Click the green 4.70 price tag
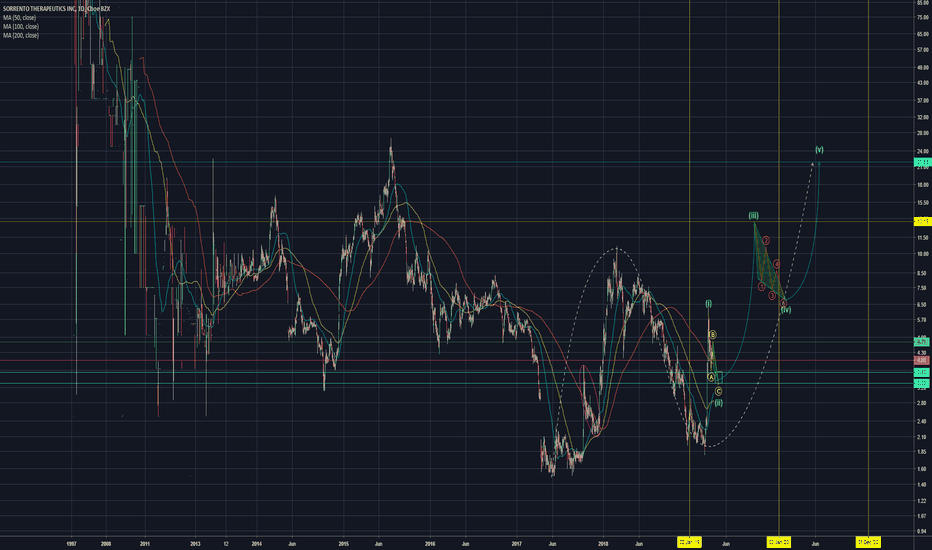Screen dimensions: 932x550 point(922,342)
